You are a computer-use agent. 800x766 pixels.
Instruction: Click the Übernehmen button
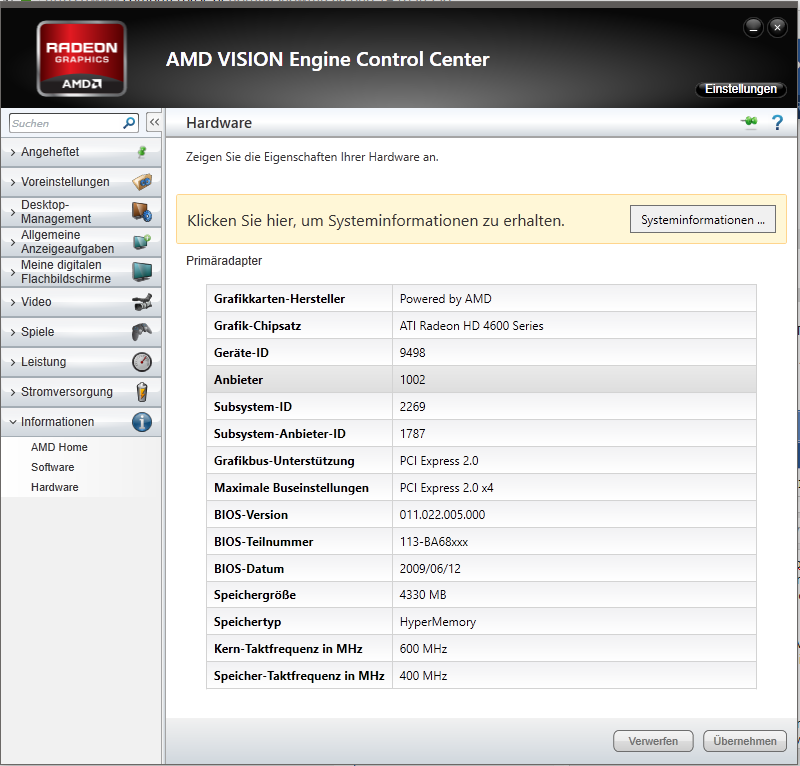pos(745,741)
